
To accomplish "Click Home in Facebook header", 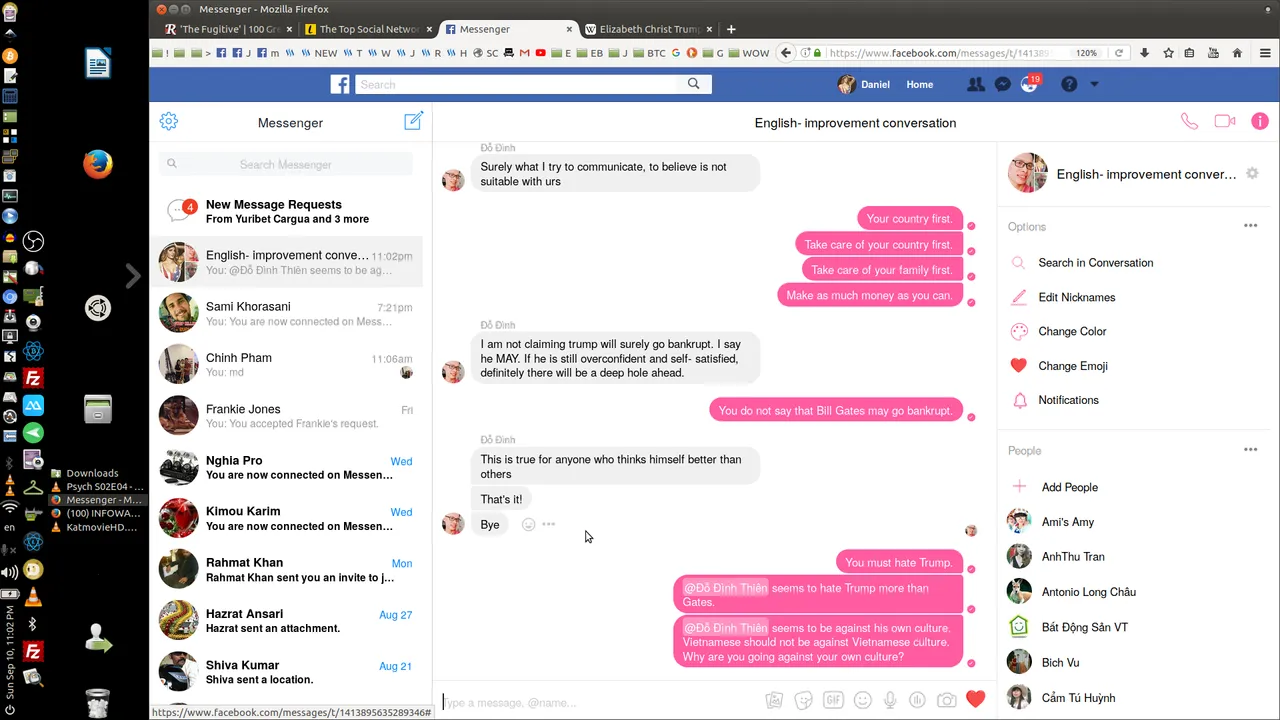I will 919,85.
